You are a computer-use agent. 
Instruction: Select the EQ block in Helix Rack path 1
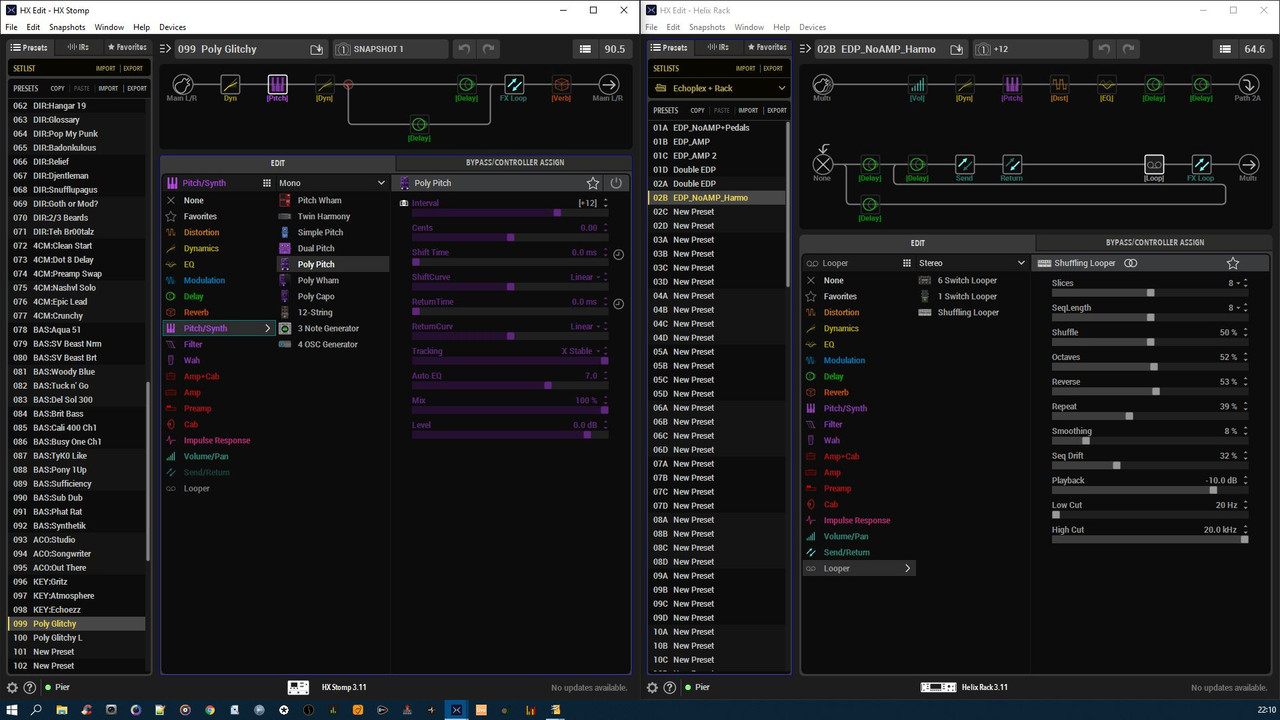[x=1106, y=85]
